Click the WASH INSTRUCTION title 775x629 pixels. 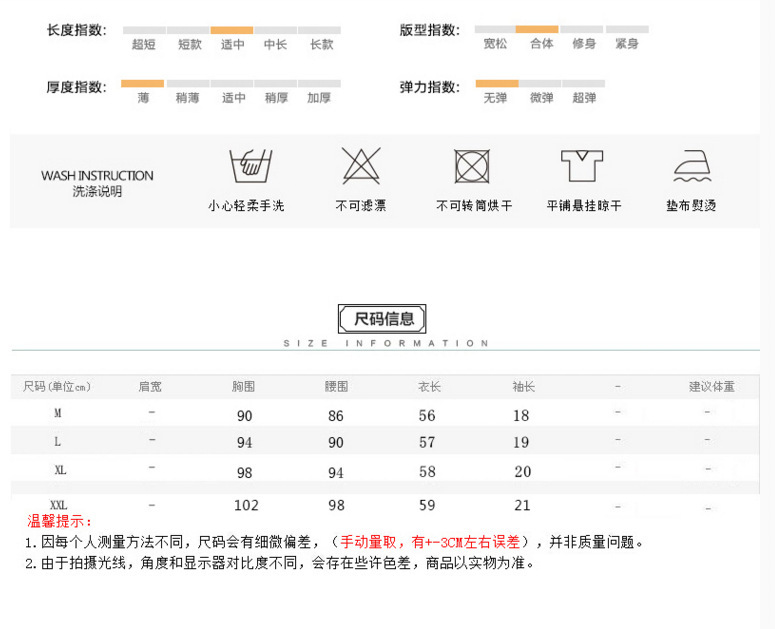(97, 175)
